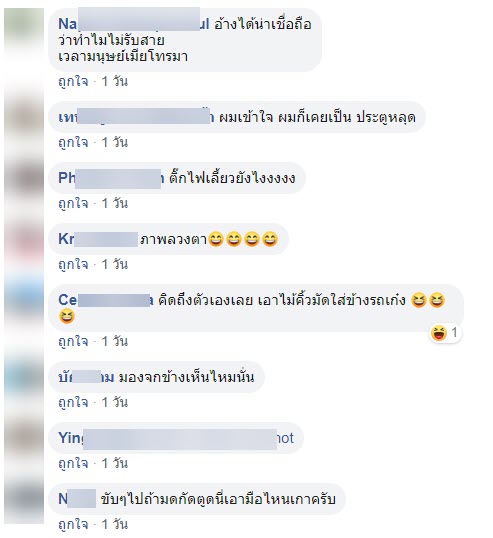This screenshot has height=538, width=493.
Task: Click ถูกใจ under มองจกข้างเห็นไหมนั่น
Action: 73,402
